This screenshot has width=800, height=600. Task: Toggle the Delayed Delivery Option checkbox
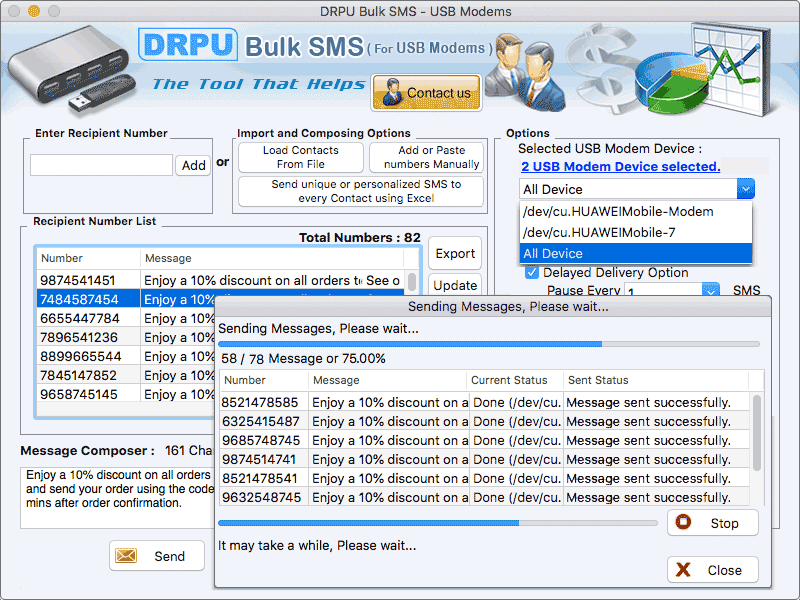pos(532,272)
